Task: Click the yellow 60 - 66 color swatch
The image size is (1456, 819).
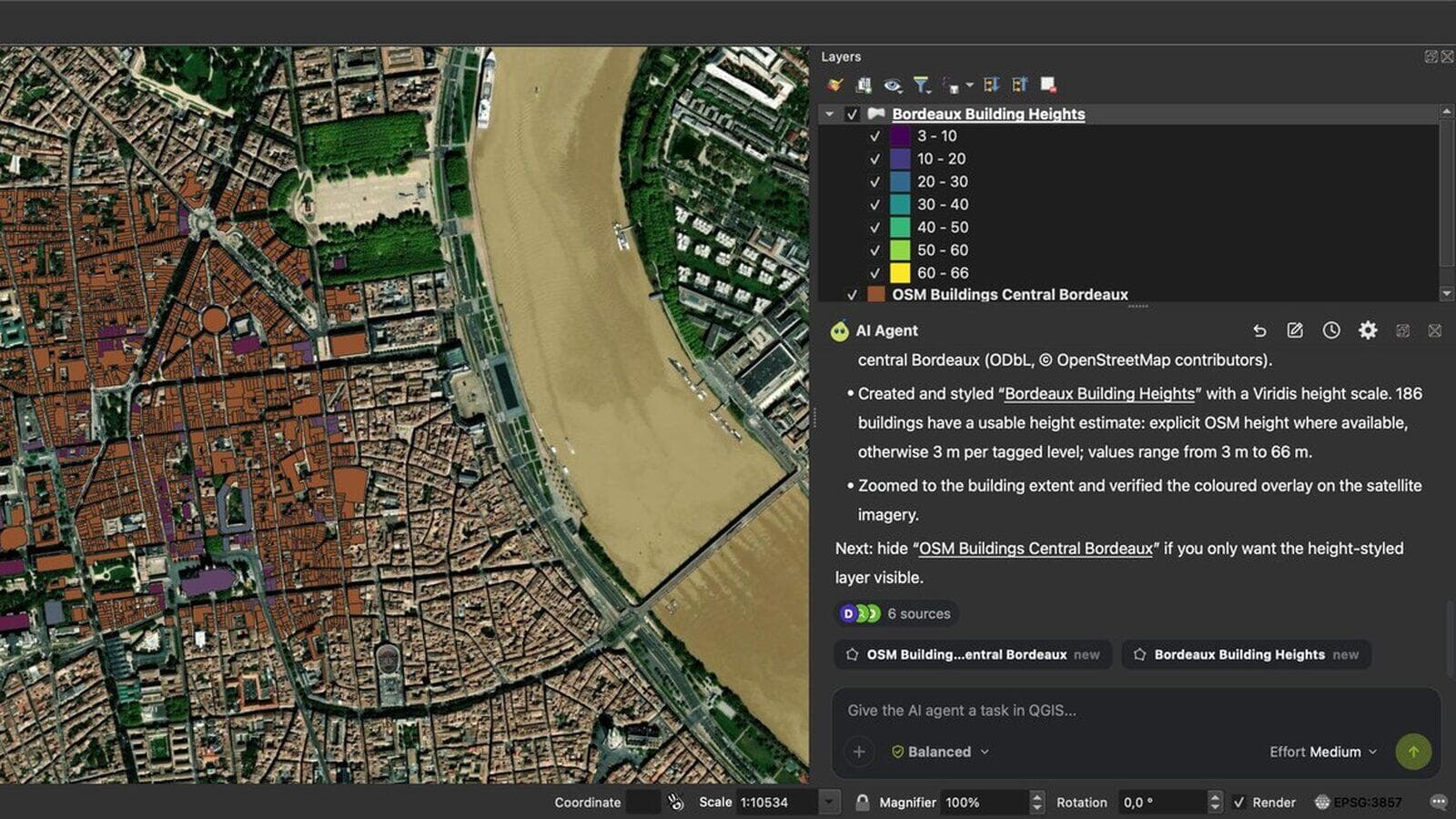Action: click(x=900, y=272)
